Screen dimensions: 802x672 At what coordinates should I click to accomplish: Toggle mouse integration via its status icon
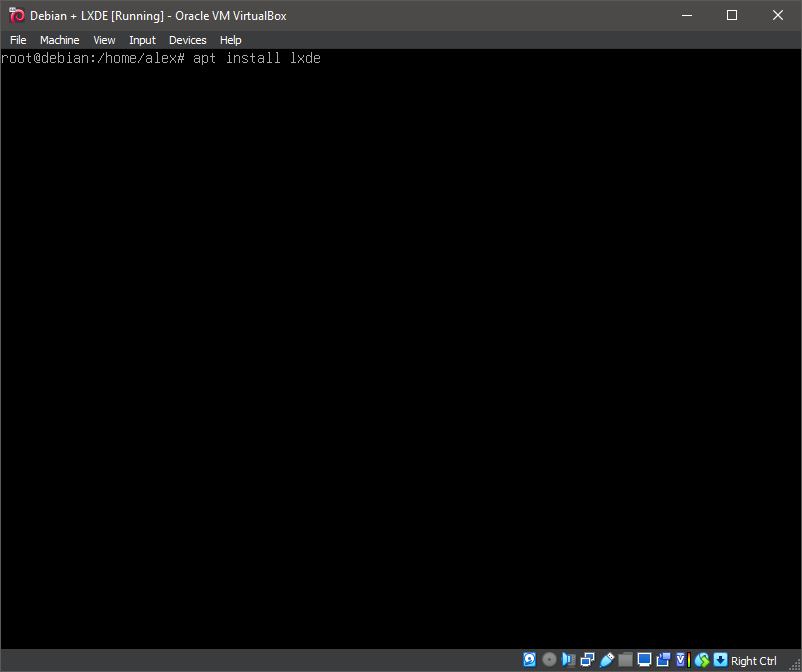pyautogui.click(x=702, y=660)
